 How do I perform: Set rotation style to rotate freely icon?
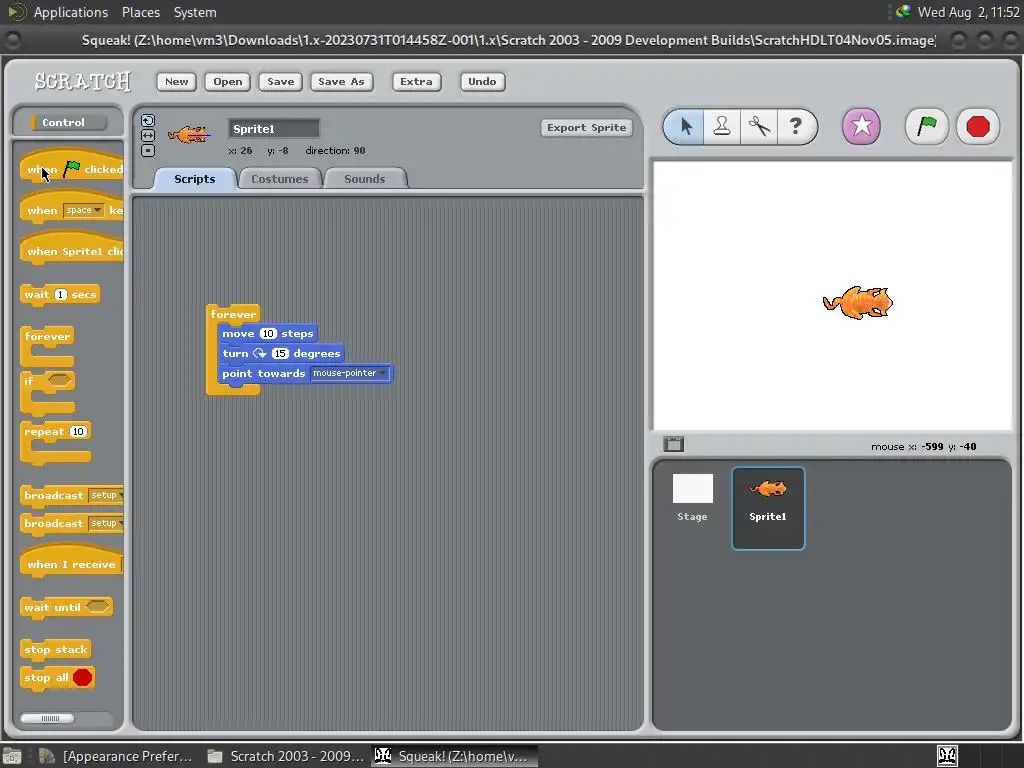pos(148,120)
